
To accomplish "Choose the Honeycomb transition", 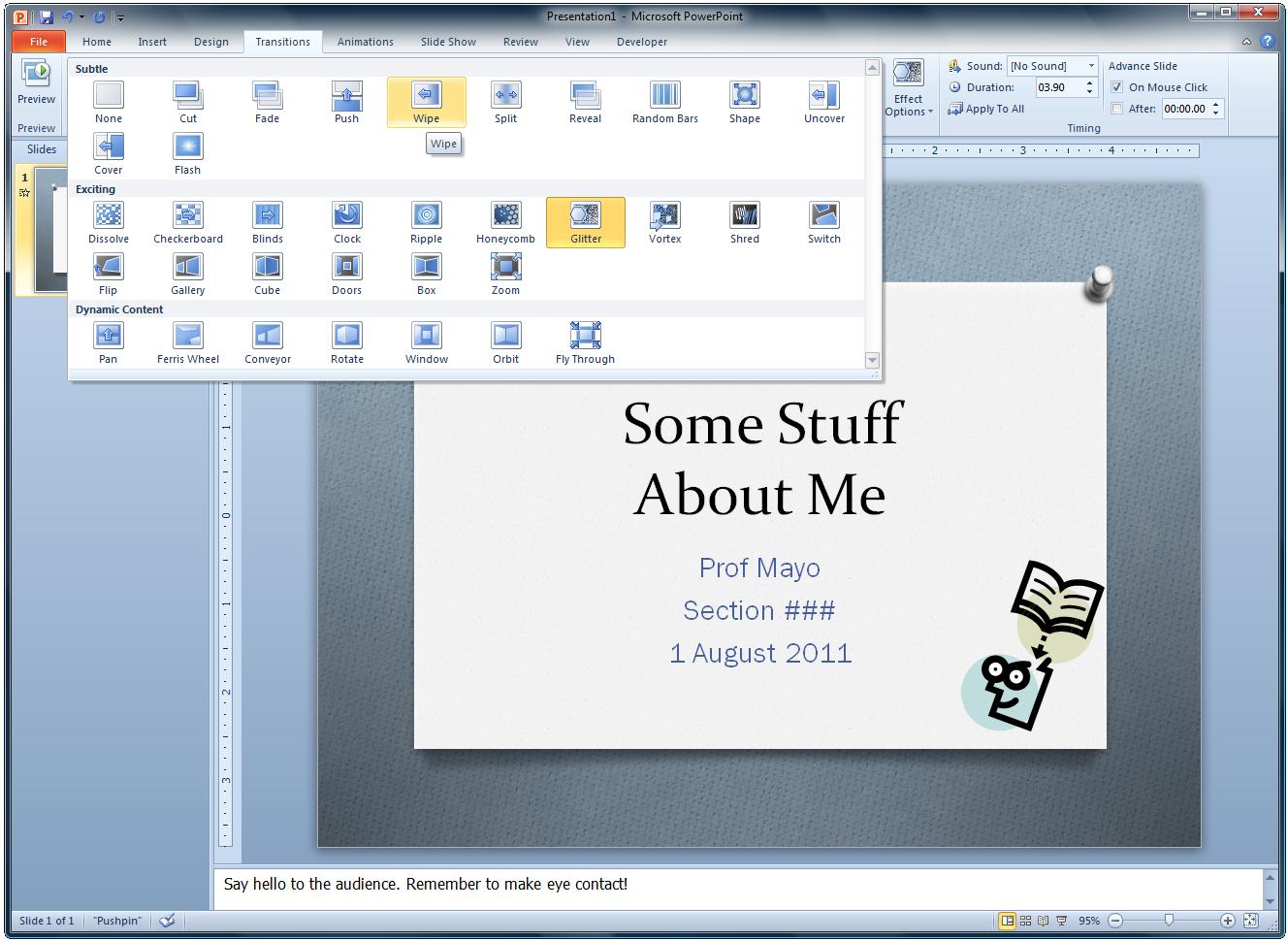I will (x=505, y=222).
